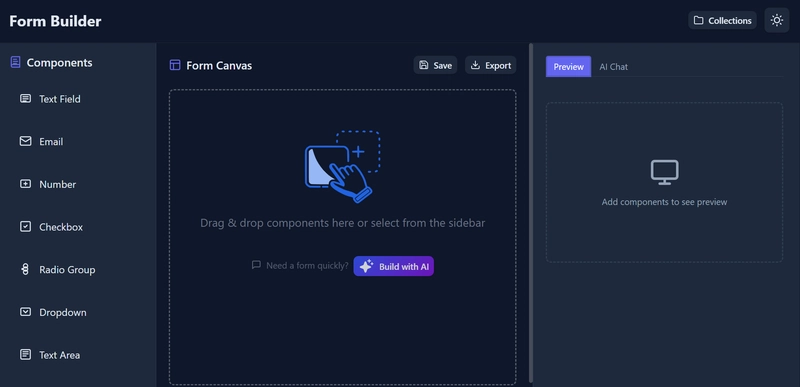Click the Form Builder title
The image size is (800, 387).
[x=55, y=21]
